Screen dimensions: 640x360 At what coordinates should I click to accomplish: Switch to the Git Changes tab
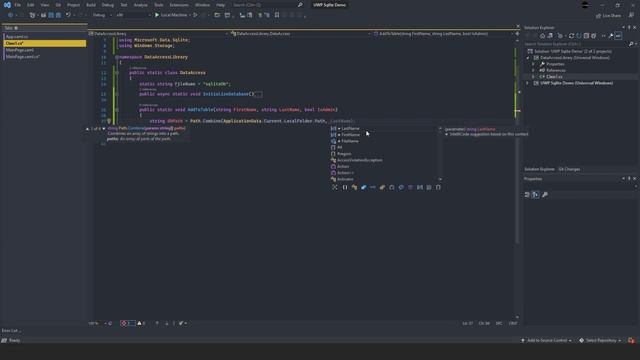[x=569, y=169]
